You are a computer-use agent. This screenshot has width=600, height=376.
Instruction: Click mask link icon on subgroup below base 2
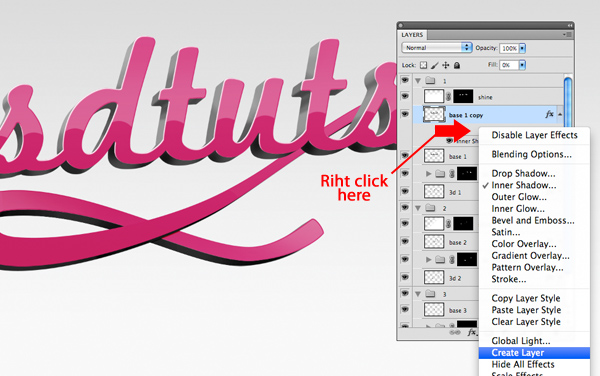point(452,260)
